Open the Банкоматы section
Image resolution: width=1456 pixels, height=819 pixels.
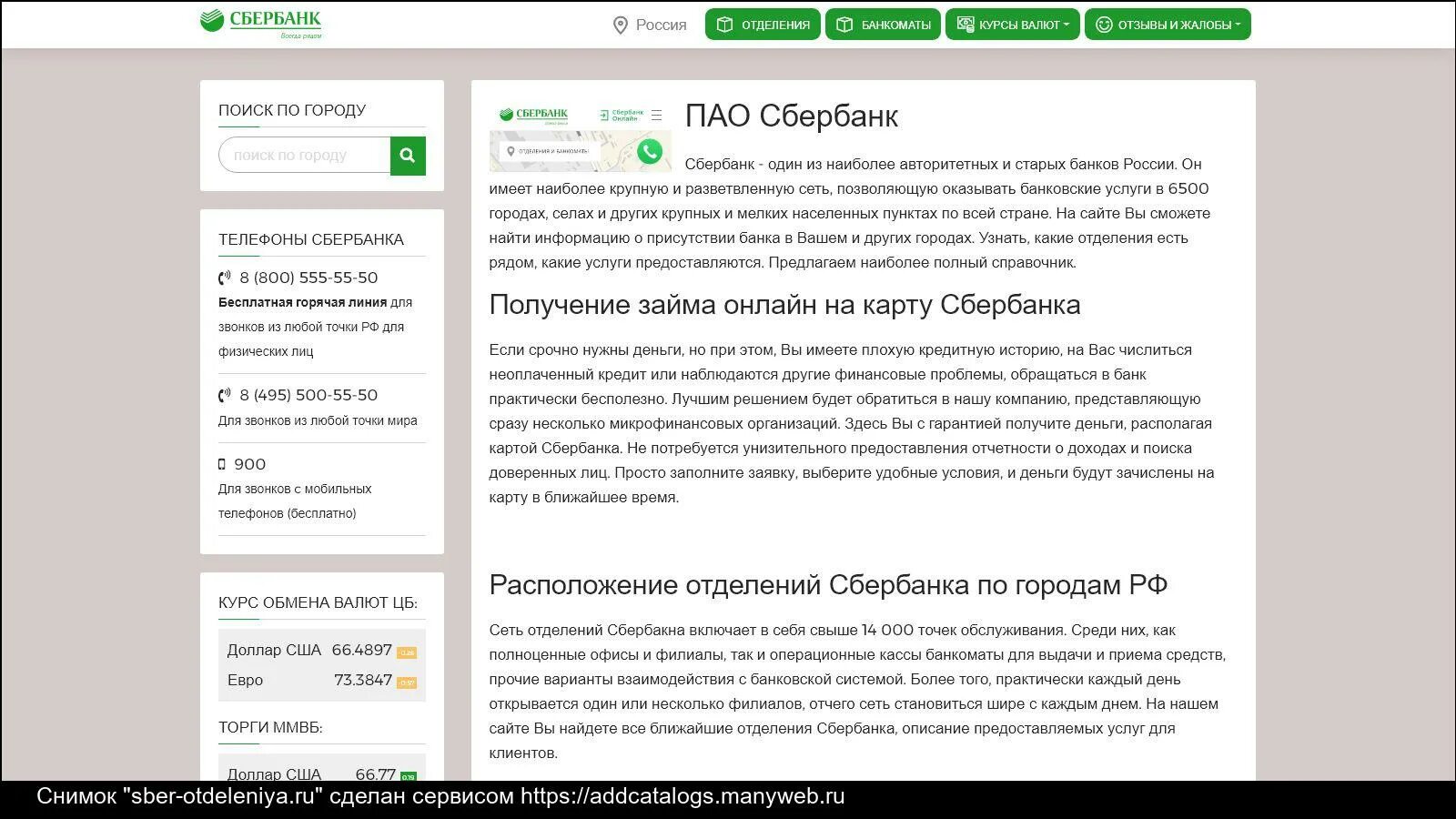pos(883,25)
